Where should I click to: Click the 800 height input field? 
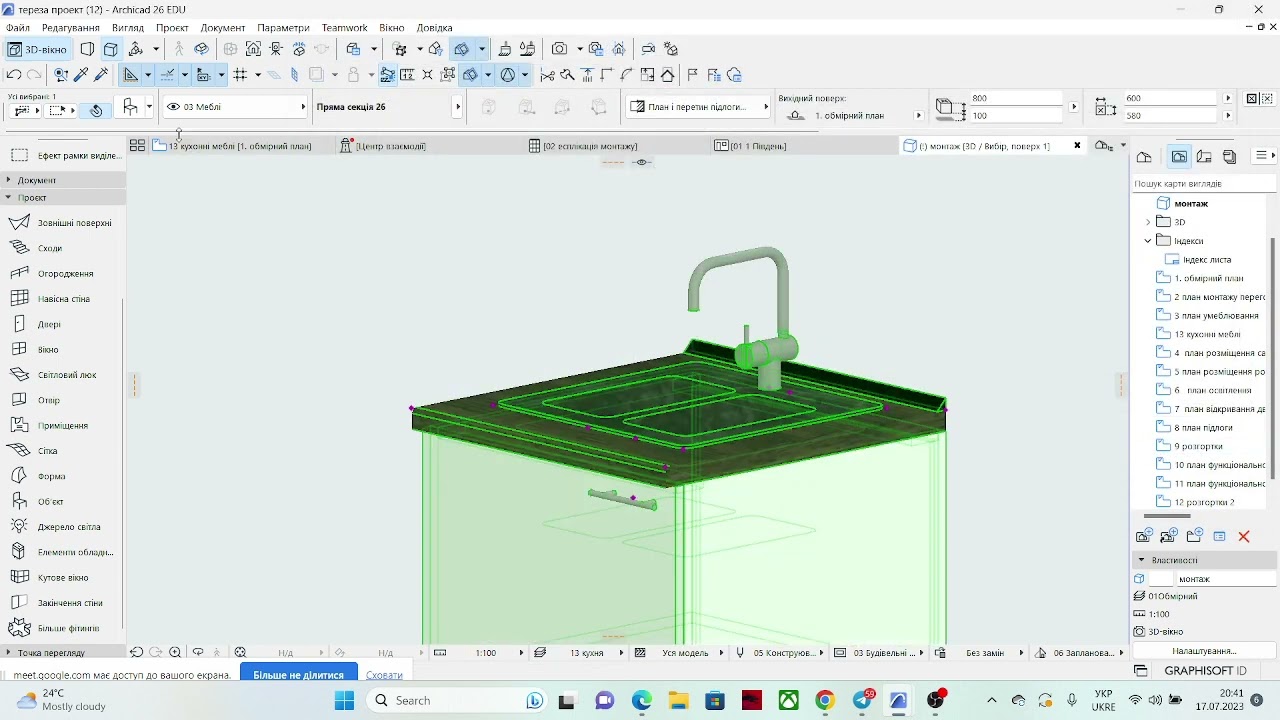(x=1017, y=98)
